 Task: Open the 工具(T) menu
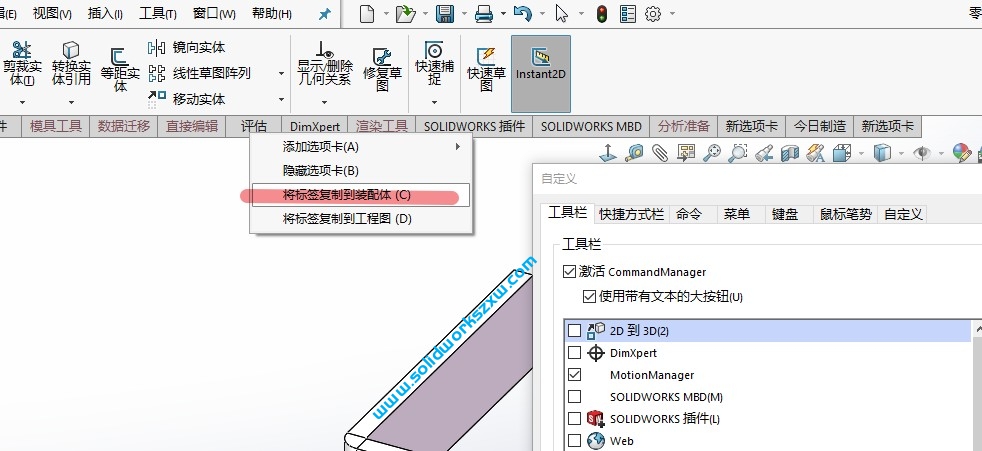coord(157,13)
